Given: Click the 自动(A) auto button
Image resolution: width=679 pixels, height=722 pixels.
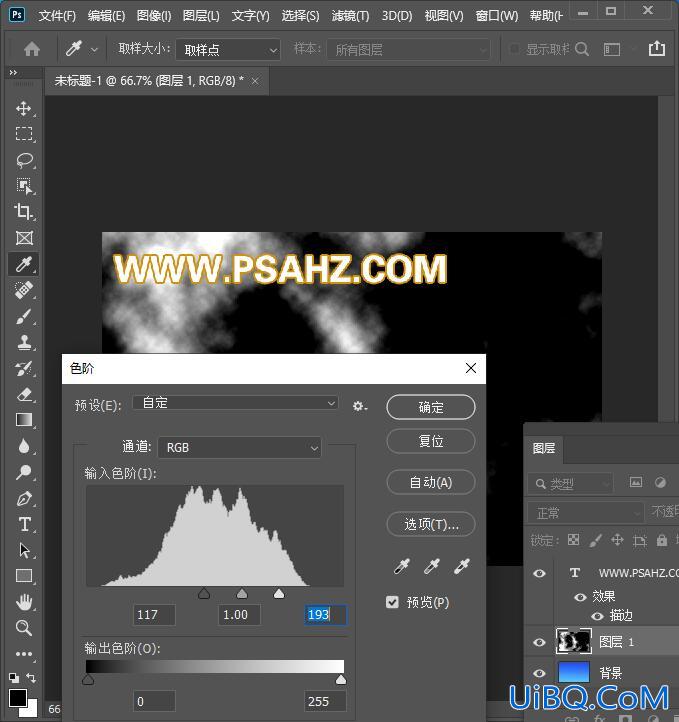Looking at the screenshot, I should coord(431,483).
